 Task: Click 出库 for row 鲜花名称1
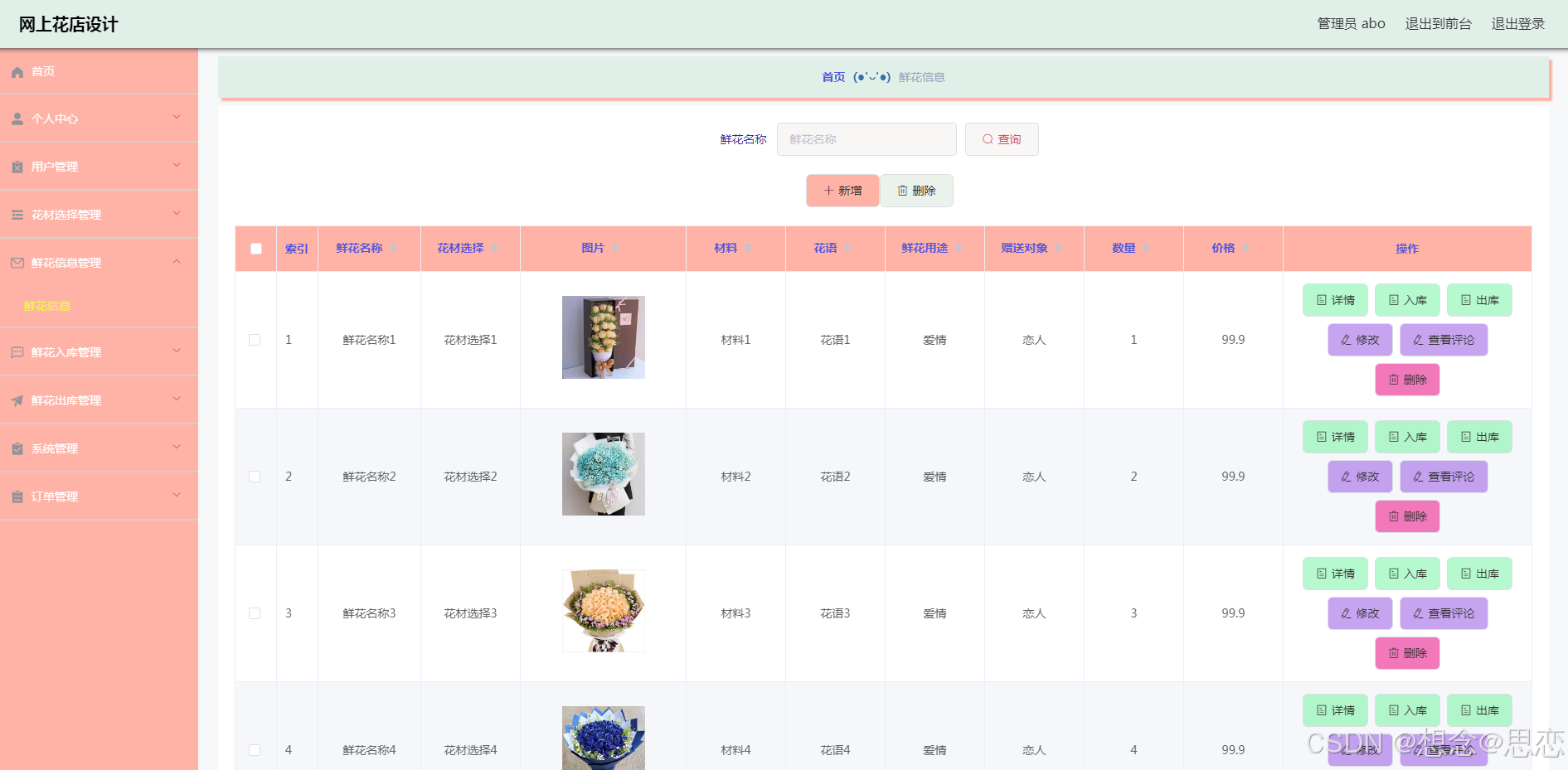point(1479,300)
